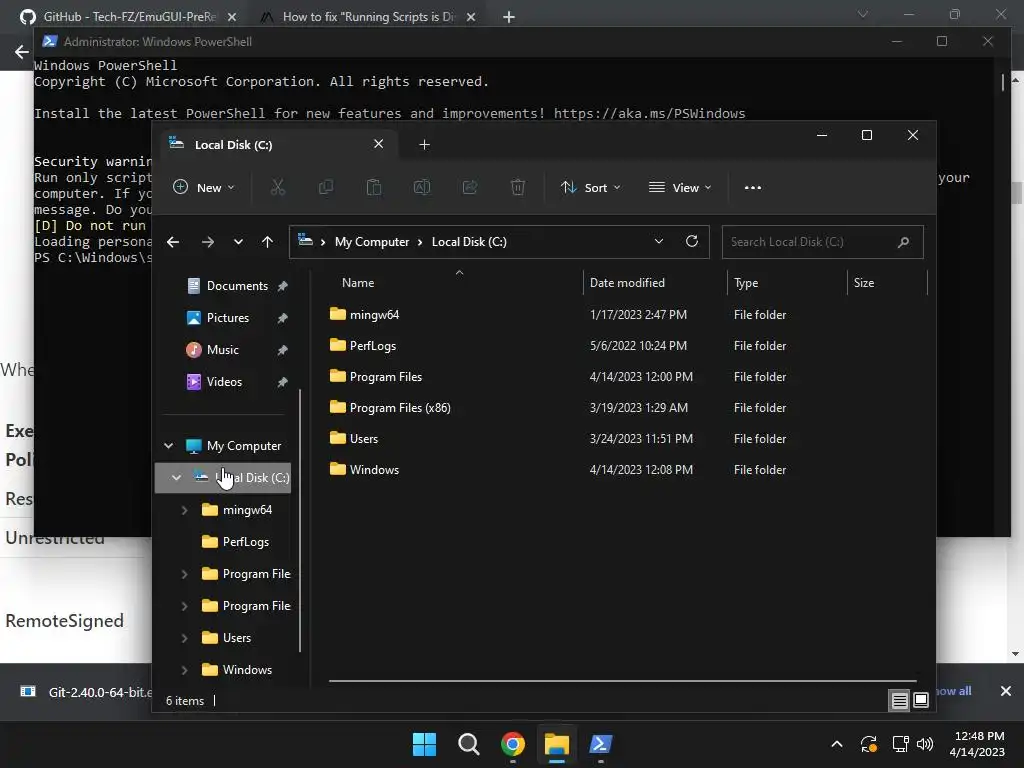Open the Sort dropdown menu

point(590,187)
